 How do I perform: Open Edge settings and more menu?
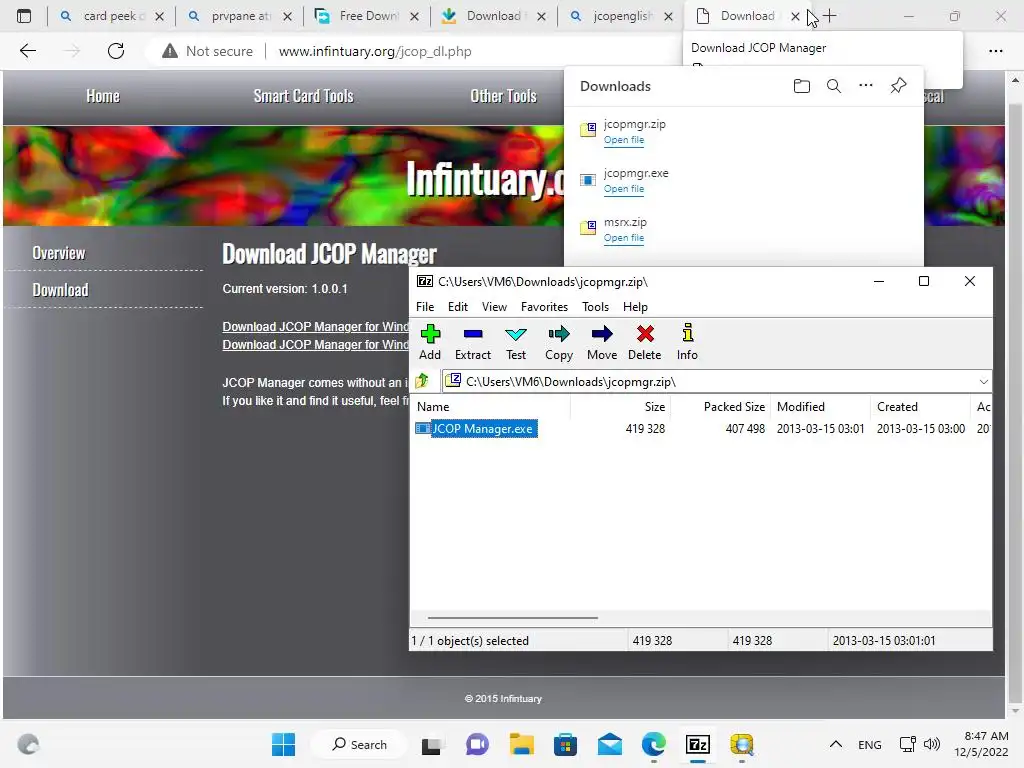pos(996,51)
